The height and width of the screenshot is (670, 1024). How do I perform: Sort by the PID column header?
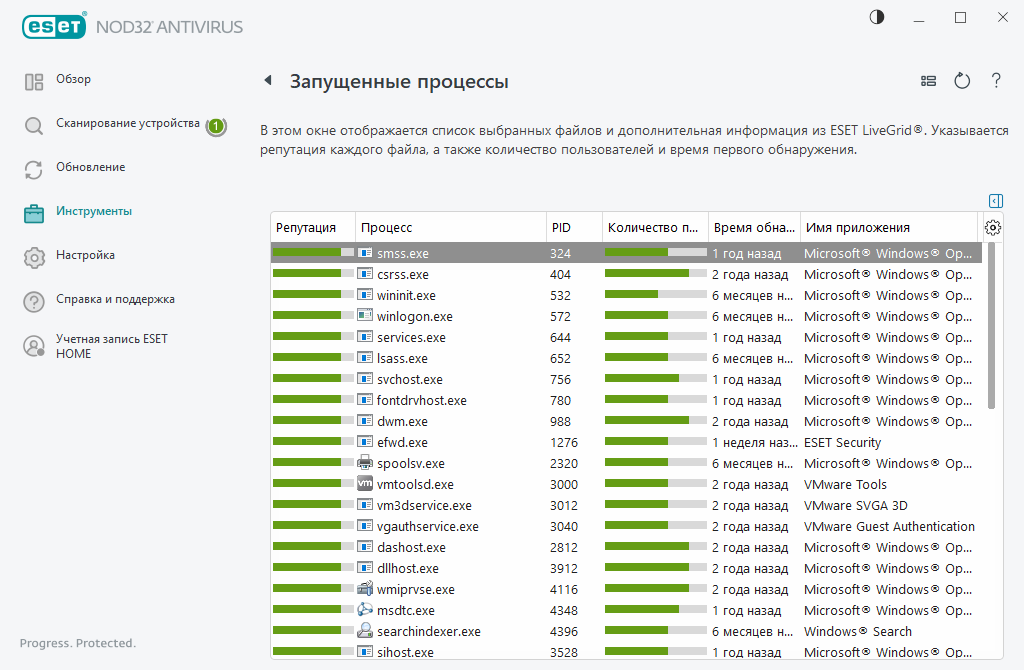tap(574, 227)
